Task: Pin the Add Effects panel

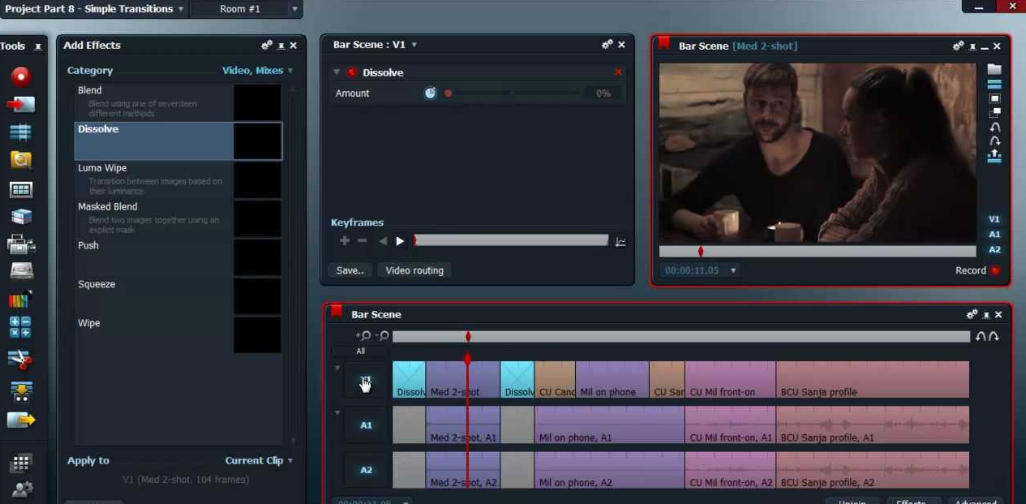Action: pos(281,46)
